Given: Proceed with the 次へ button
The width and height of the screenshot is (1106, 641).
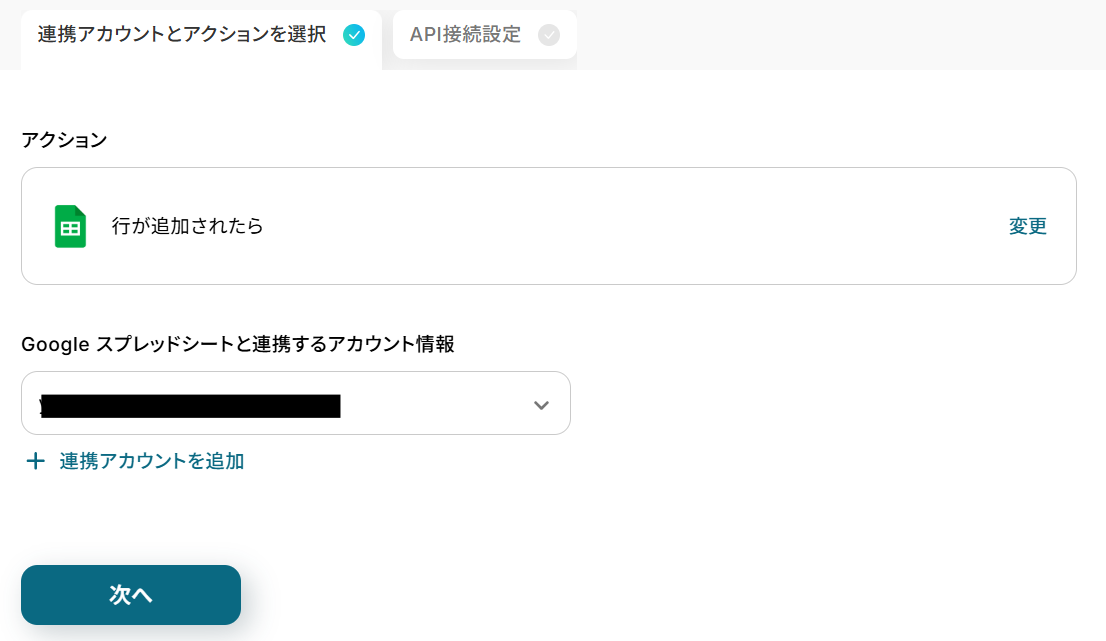Looking at the screenshot, I should click(131, 594).
